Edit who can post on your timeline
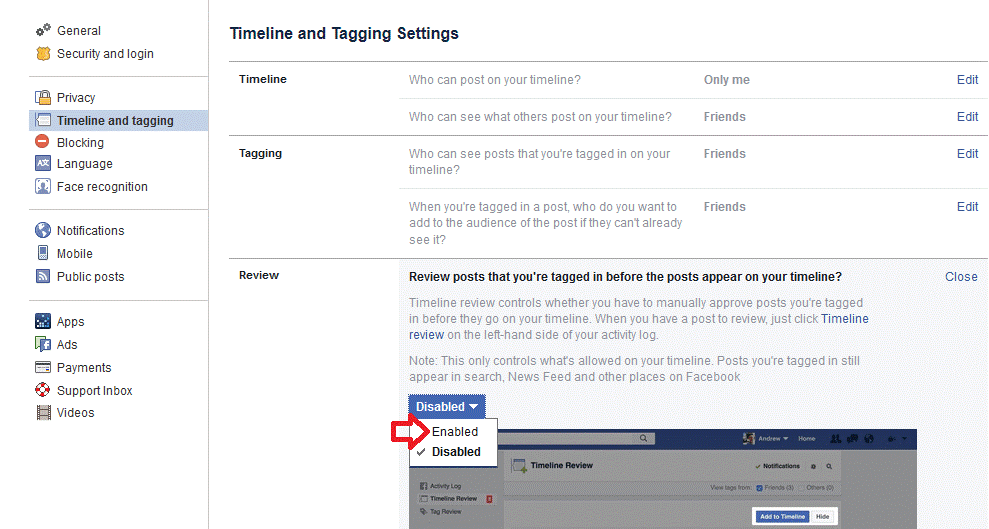This screenshot has width=989, height=529. (968, 79)
